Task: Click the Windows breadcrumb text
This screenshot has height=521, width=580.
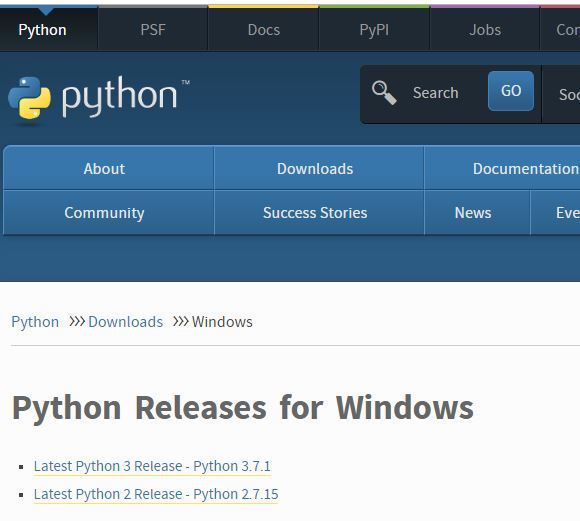Action: (222, 322)
